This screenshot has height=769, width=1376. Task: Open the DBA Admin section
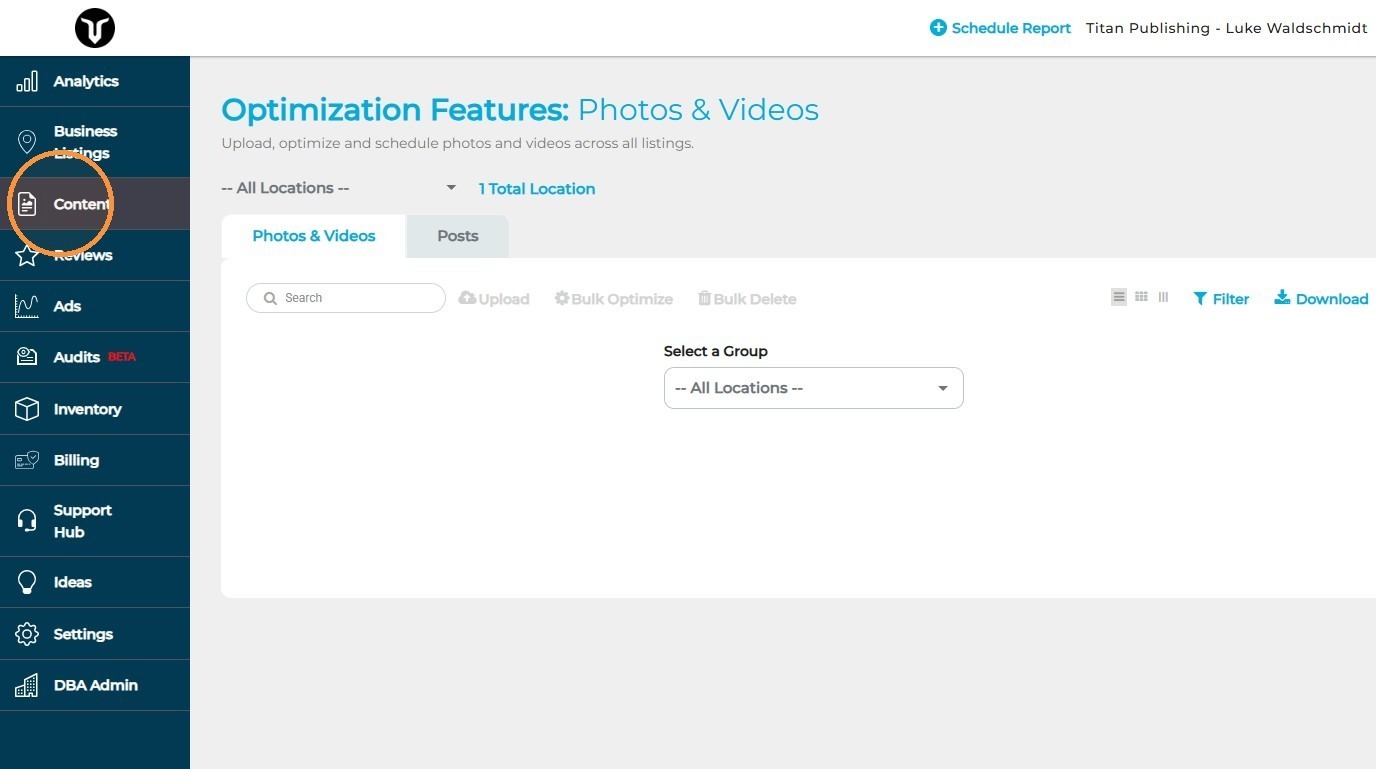tap(95, 685)
